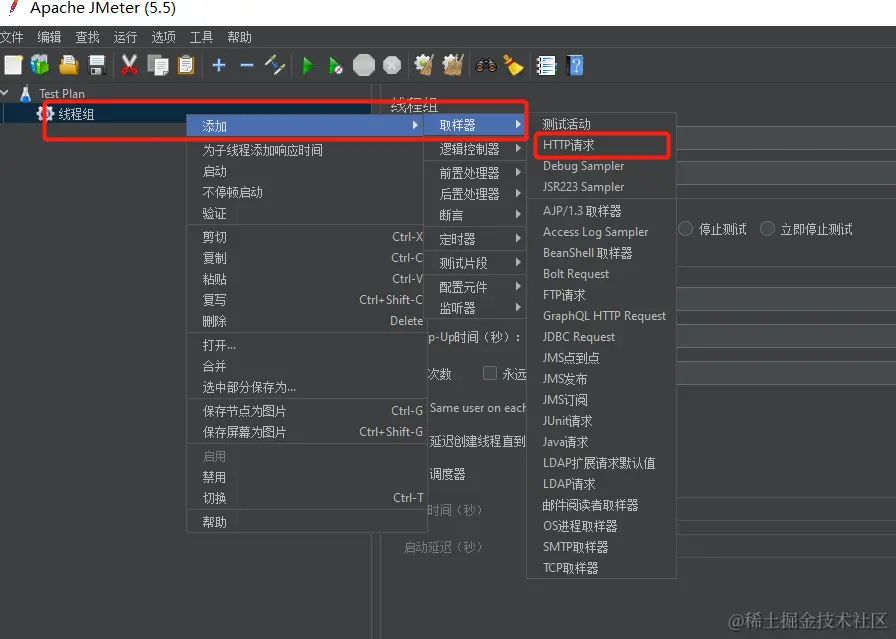
Task: Open the 运行 menu
Action: click(x=125, y=37)
